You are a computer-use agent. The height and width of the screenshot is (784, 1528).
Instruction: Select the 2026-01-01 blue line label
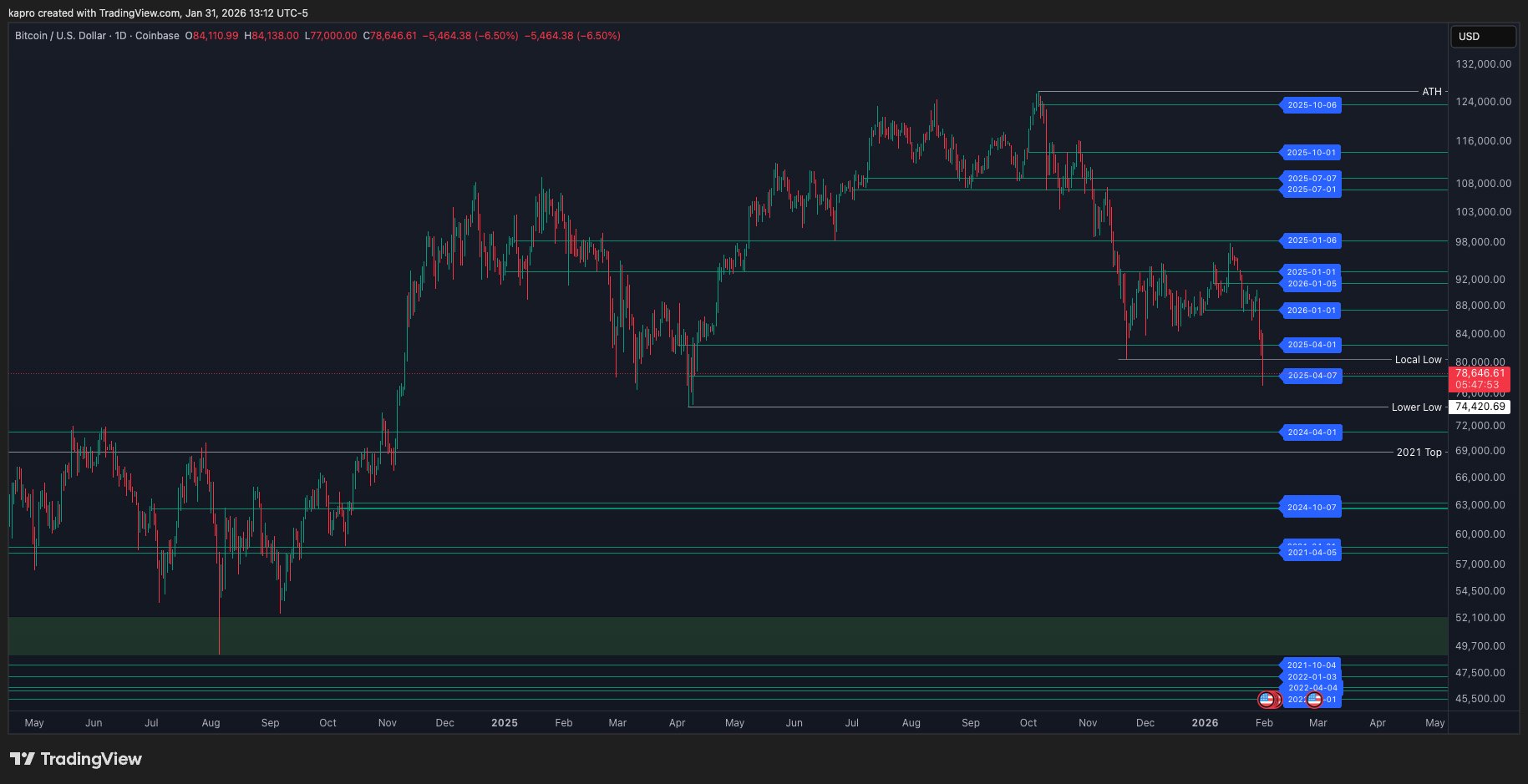[1310, 311]
